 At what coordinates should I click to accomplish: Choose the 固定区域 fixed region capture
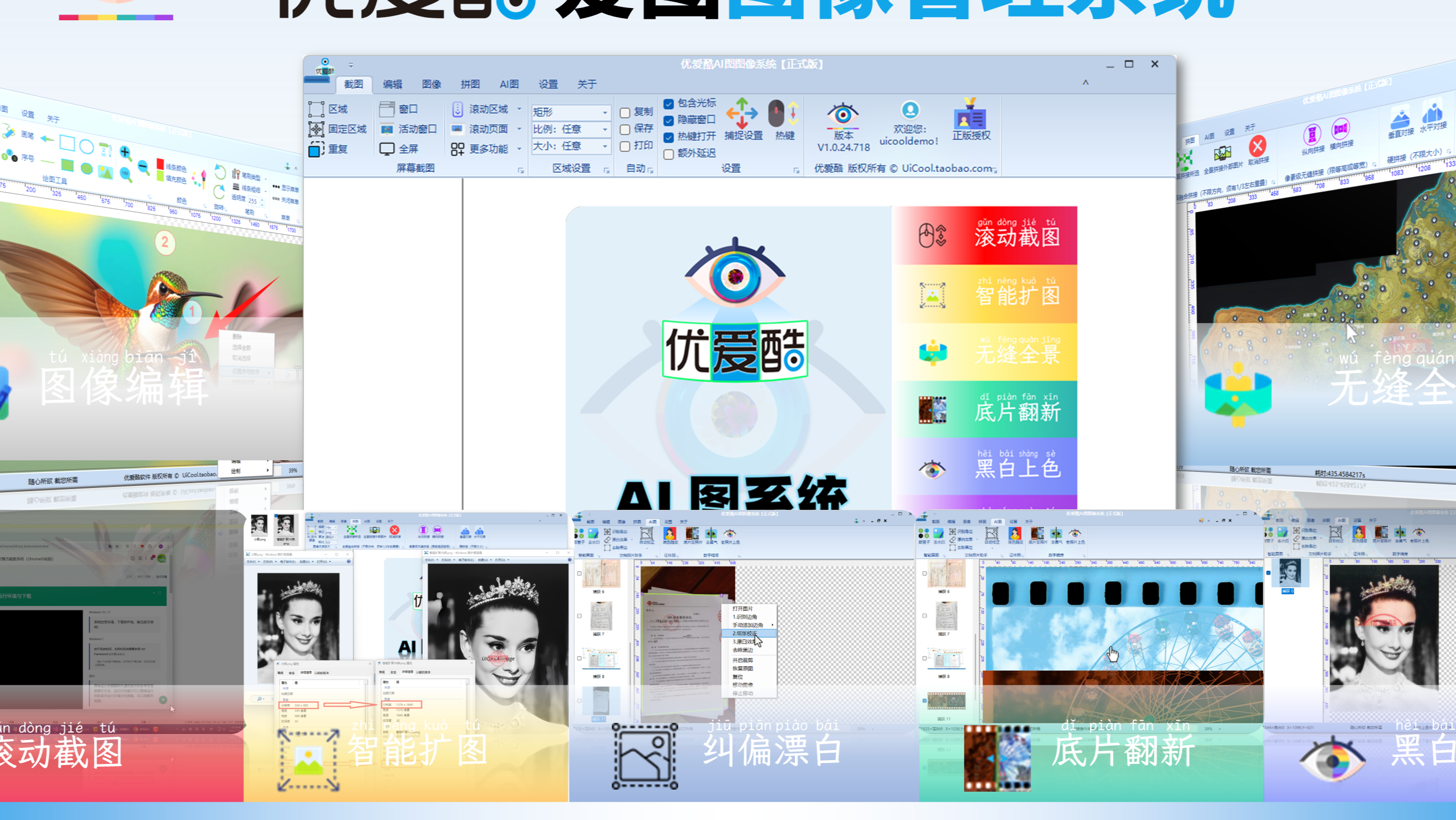point(337,129)
